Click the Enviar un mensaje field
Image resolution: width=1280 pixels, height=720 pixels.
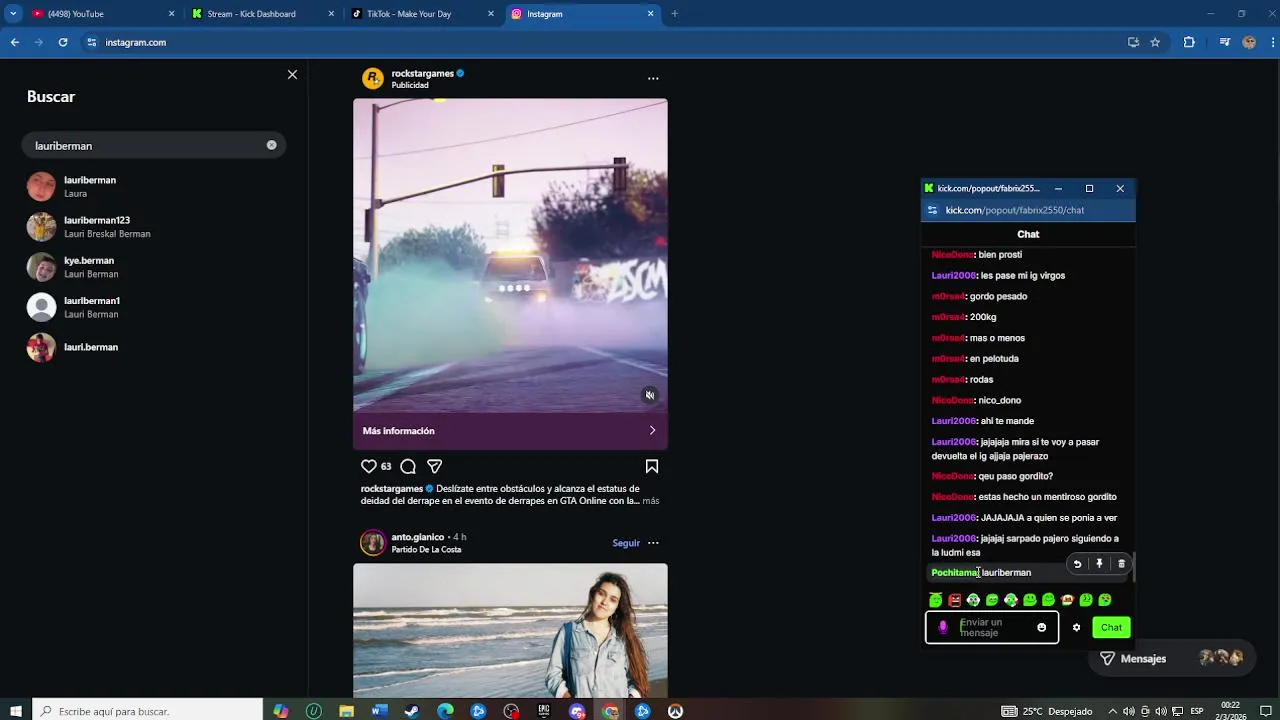coord(991,627)
